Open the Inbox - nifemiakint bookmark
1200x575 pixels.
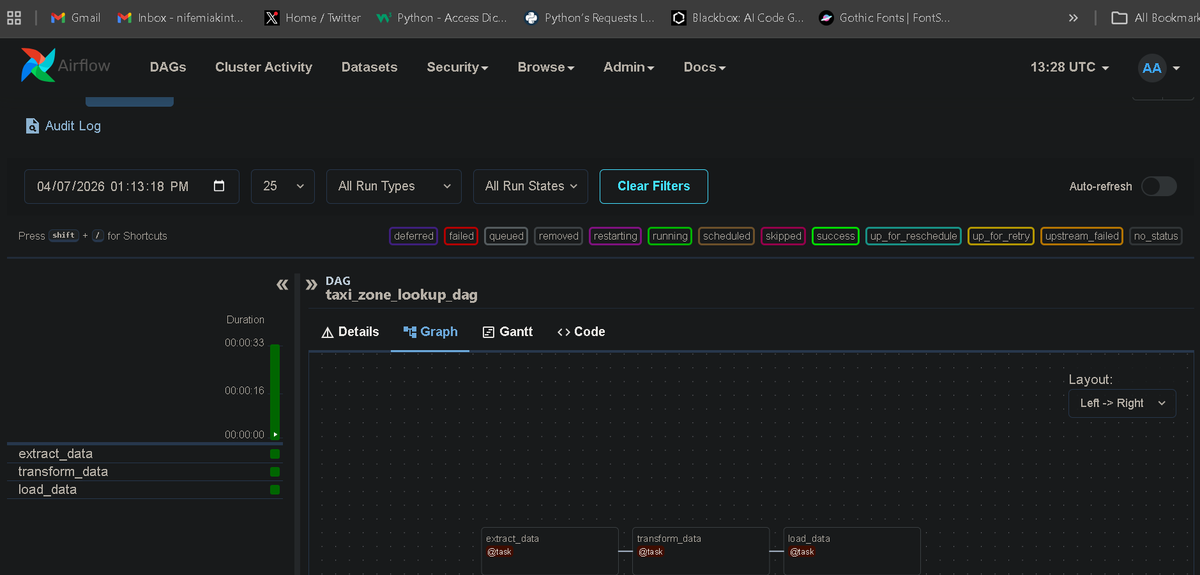(182, 18)
